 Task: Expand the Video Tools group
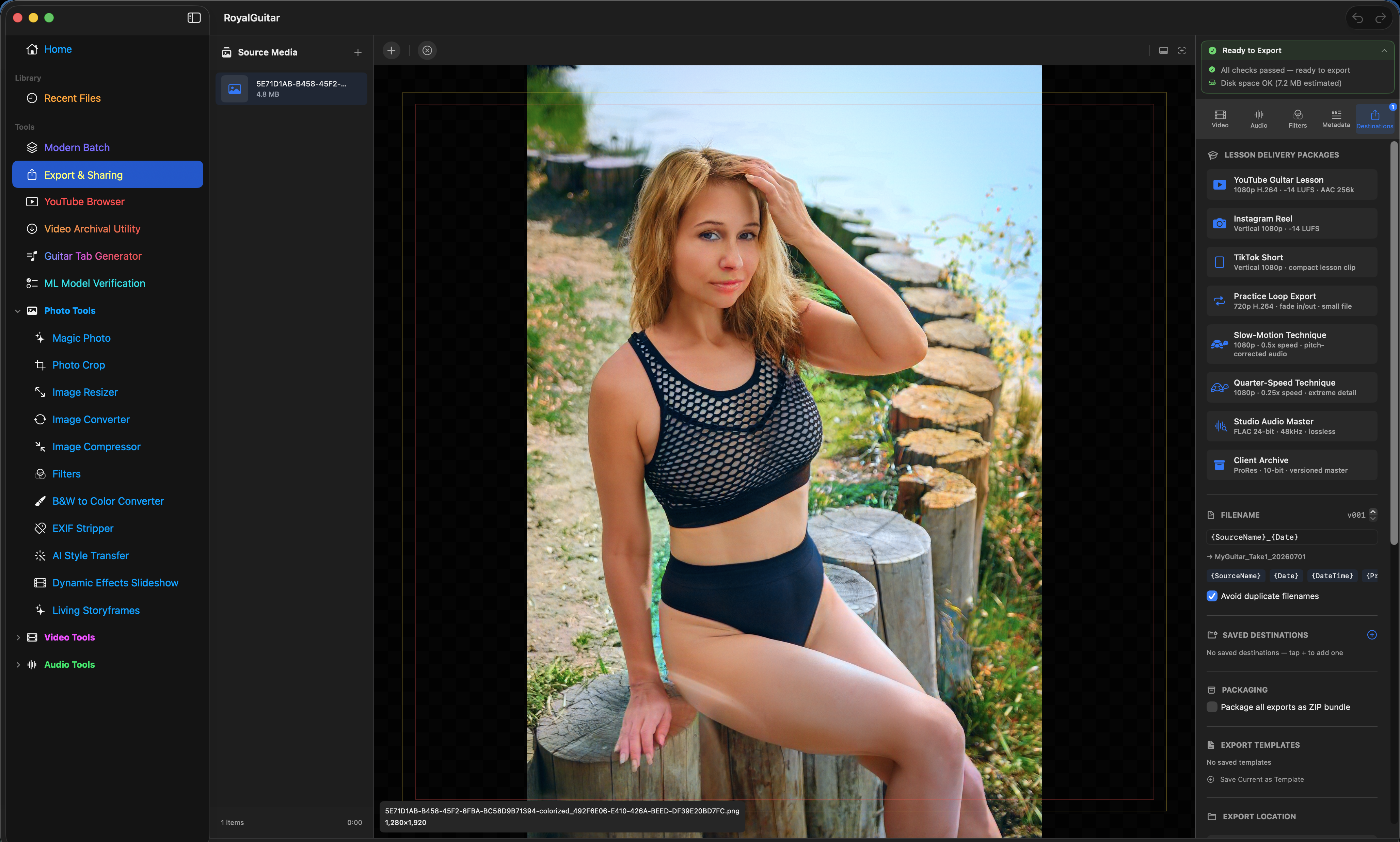[x=18, y=638]
